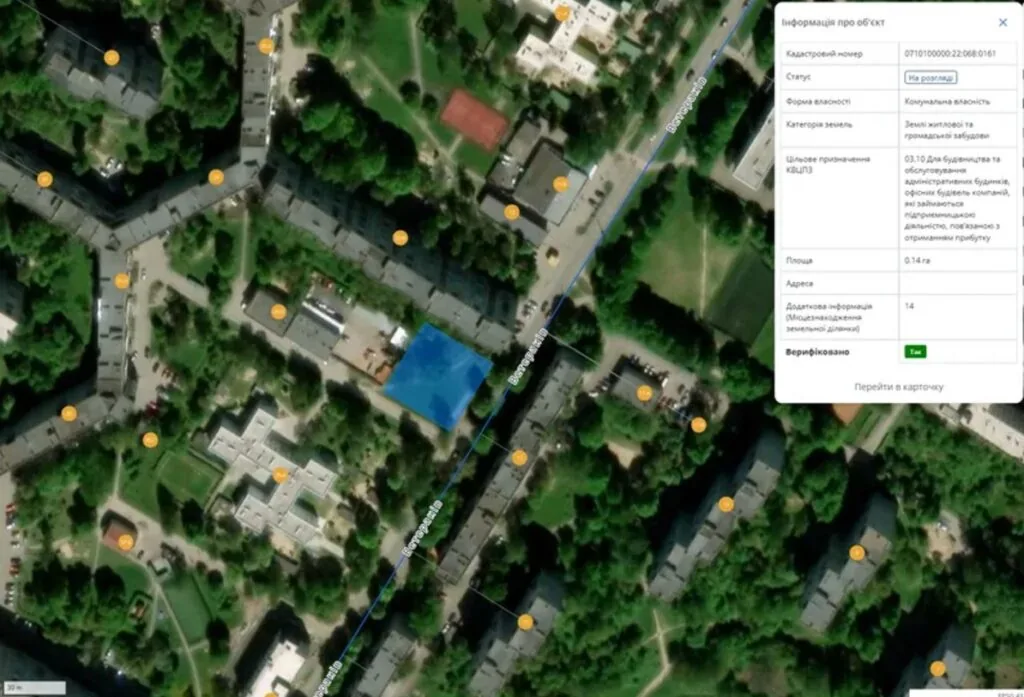Close the object information panel

(x=1003, y=22)
